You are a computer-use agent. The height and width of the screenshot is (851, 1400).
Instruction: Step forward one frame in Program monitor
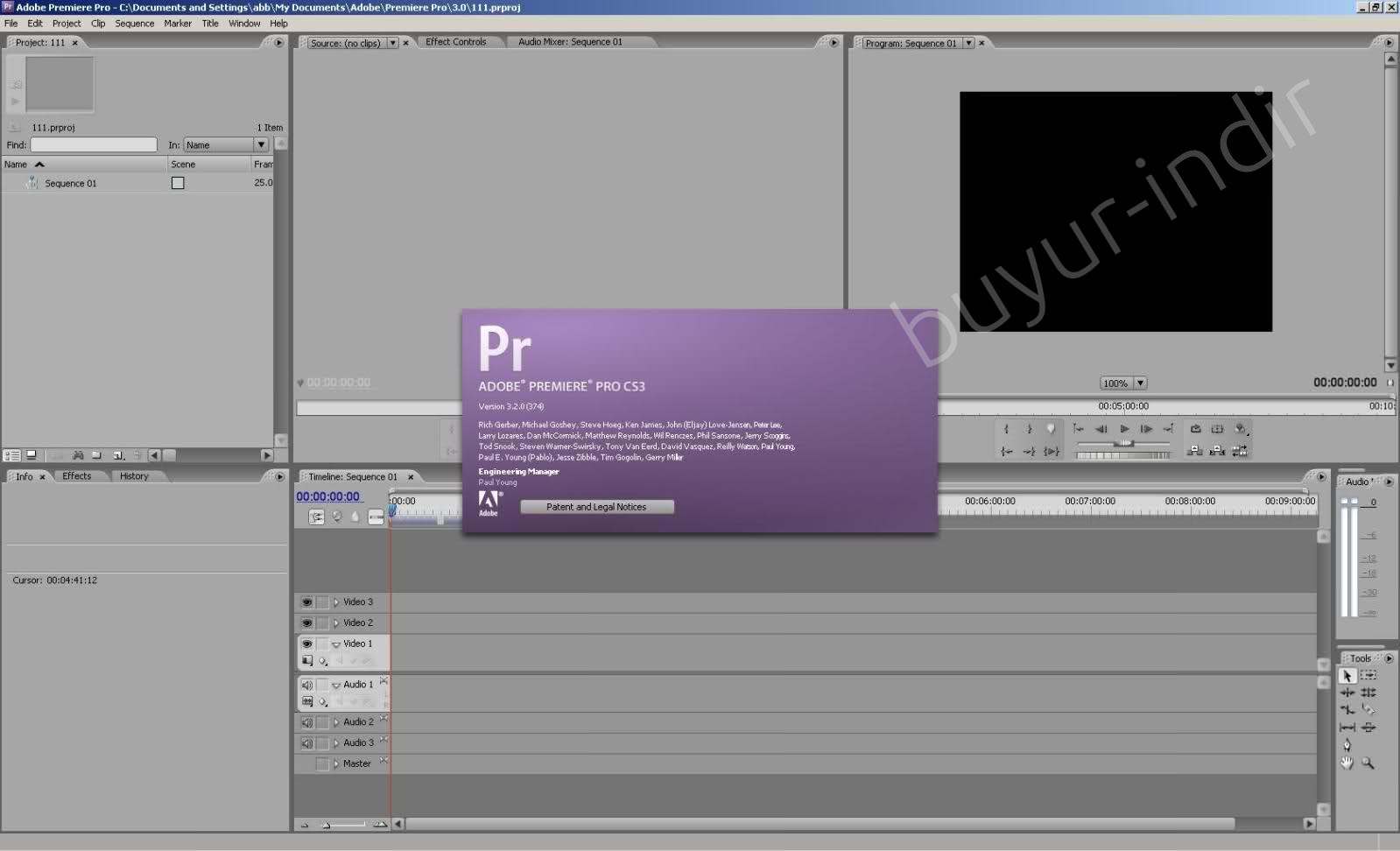[x=1146, y=429]
